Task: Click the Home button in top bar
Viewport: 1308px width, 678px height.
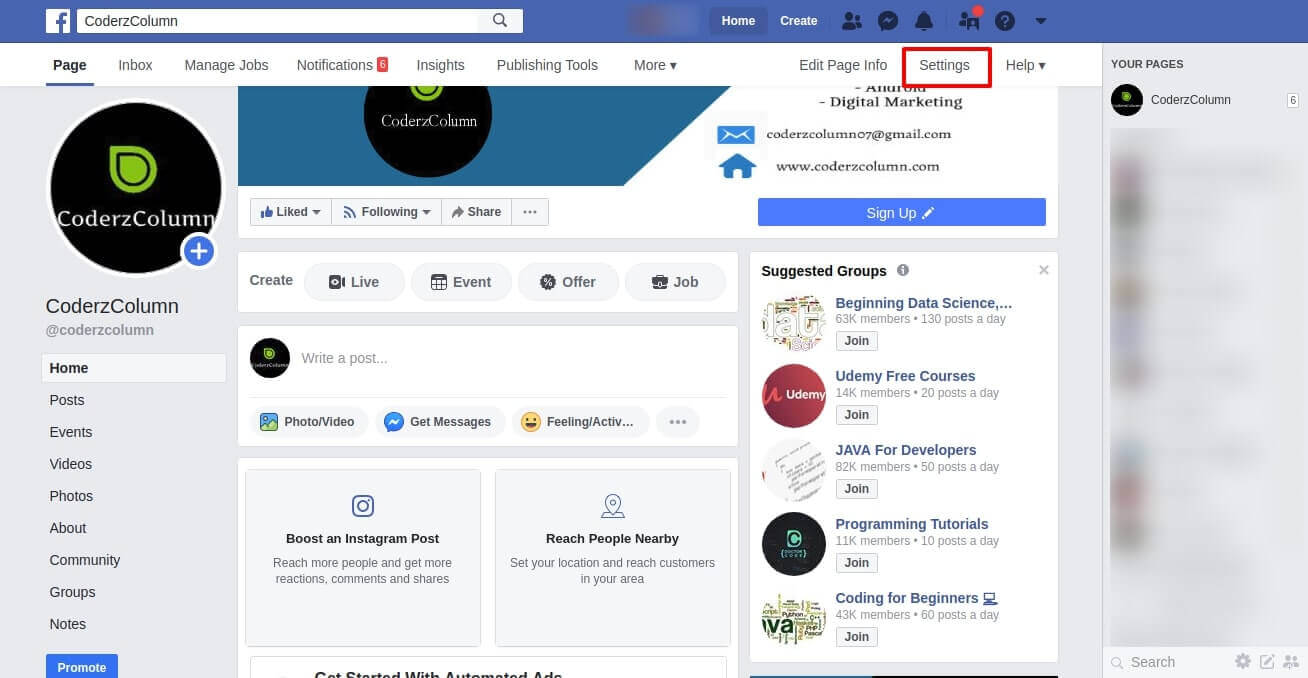Action: click(x=738, y=21)
